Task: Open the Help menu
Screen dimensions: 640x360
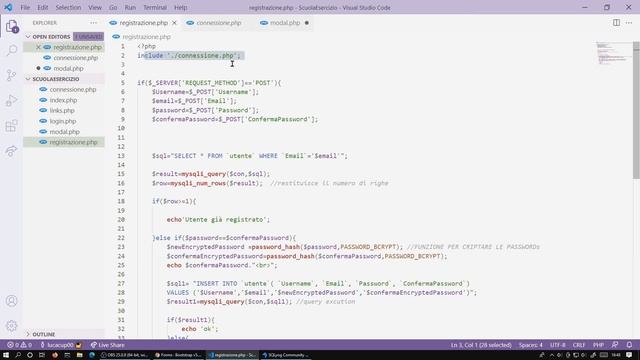Action: (181, 7)
